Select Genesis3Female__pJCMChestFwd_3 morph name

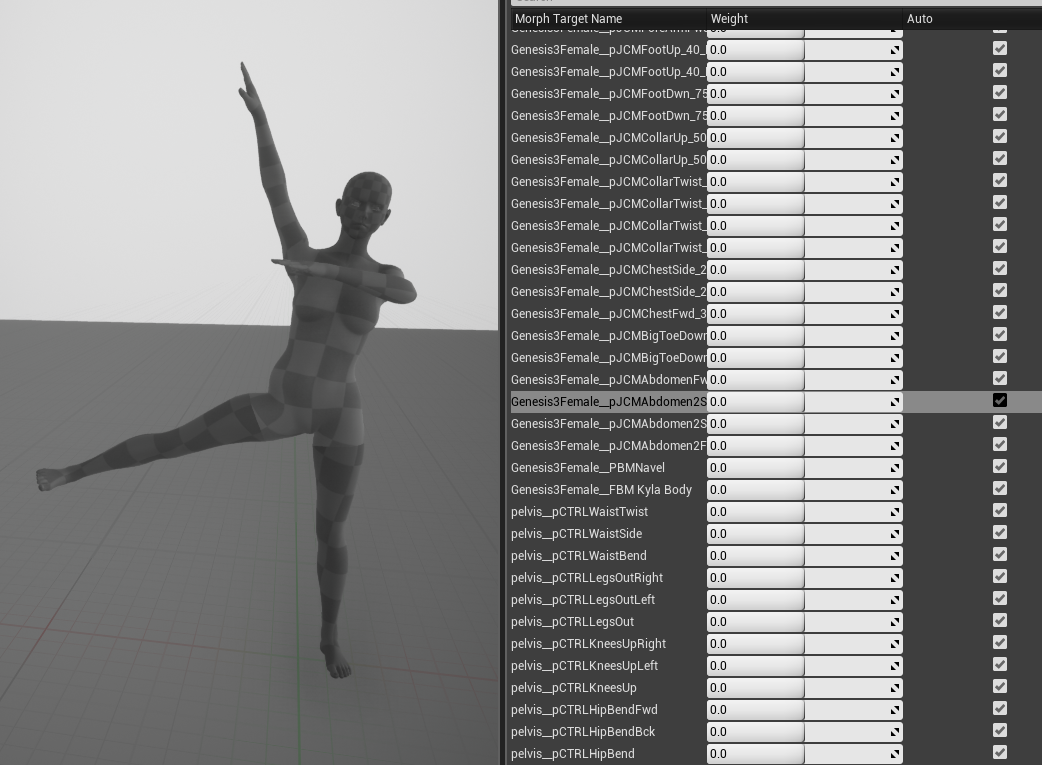pos(608,314)
